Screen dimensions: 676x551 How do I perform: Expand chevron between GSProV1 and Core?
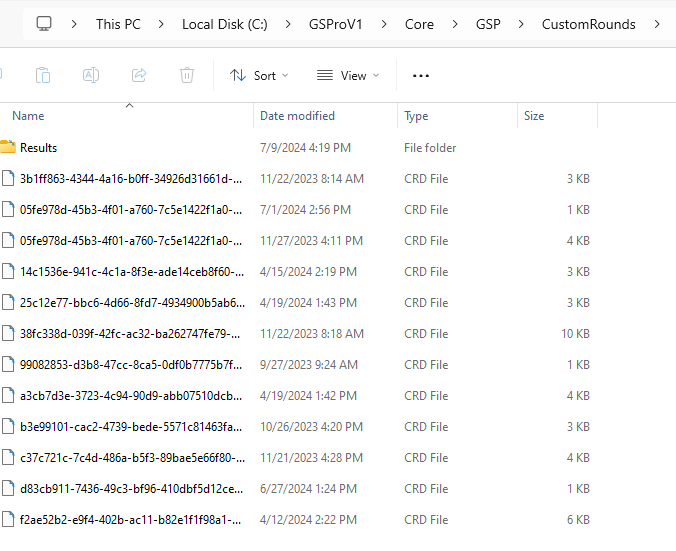(x=384, y=24)
